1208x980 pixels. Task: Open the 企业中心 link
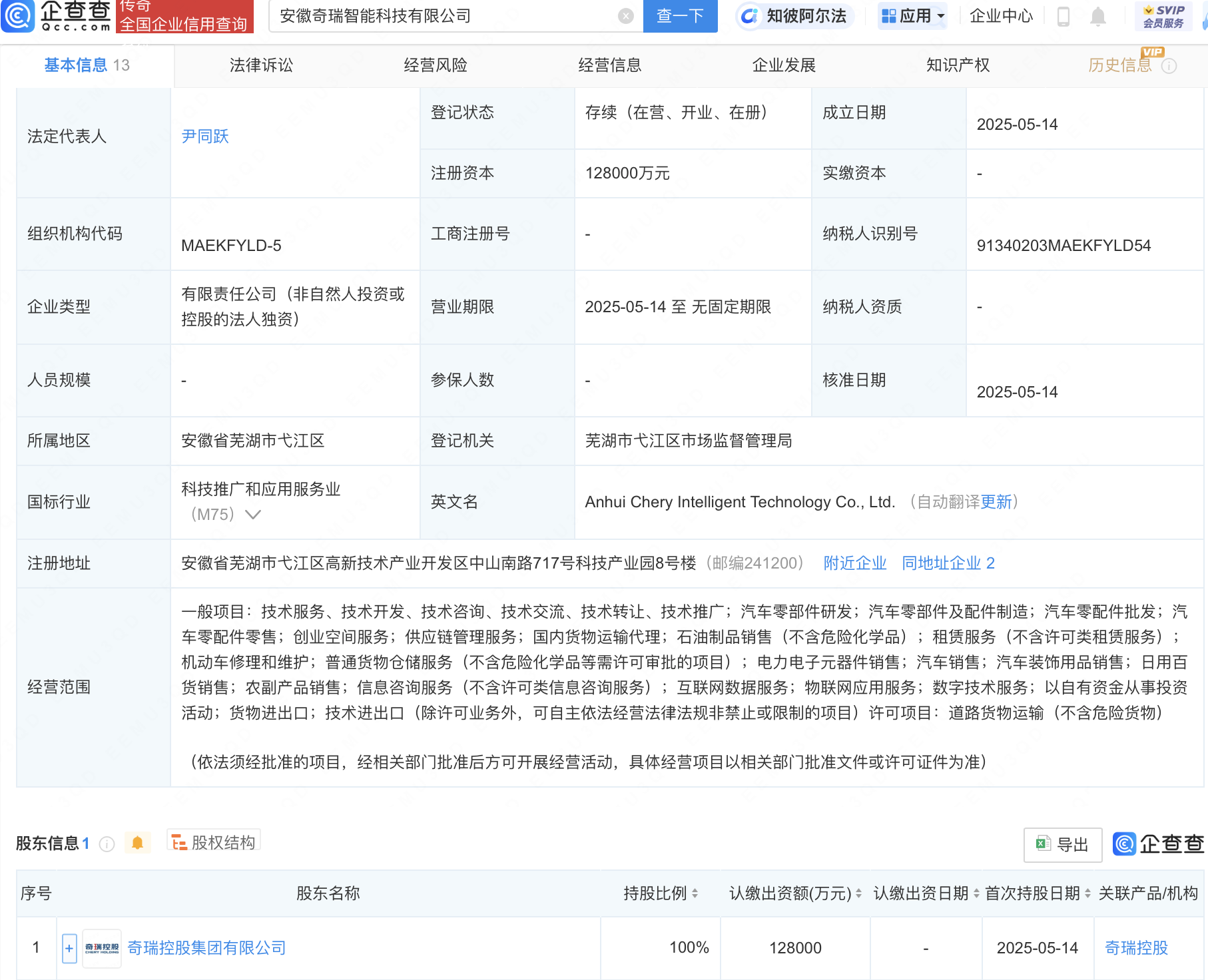(x=1001, y=16)
